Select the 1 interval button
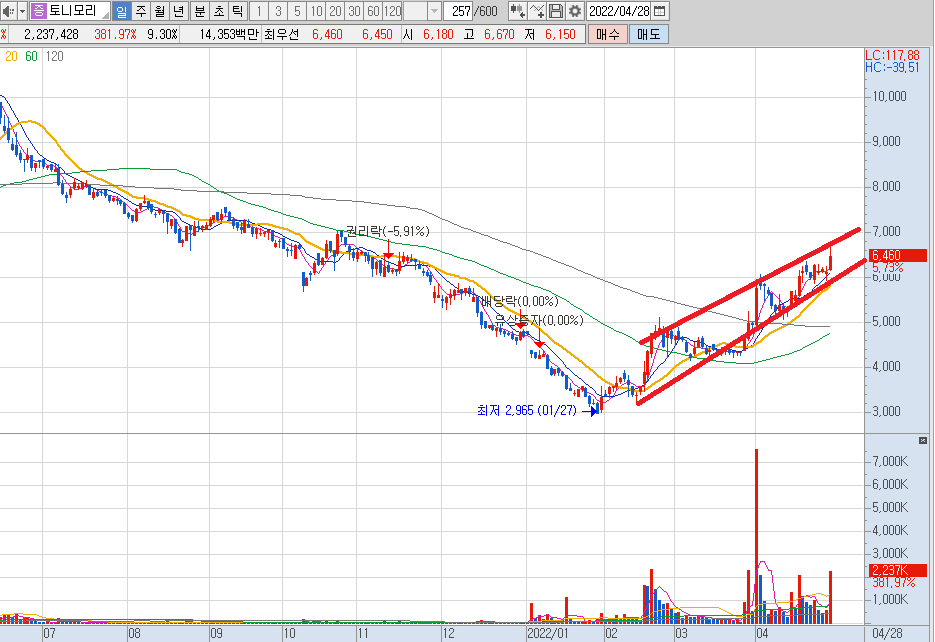This screenshot has height=642, width=935. pyautogui.click(x=259, y=11)
